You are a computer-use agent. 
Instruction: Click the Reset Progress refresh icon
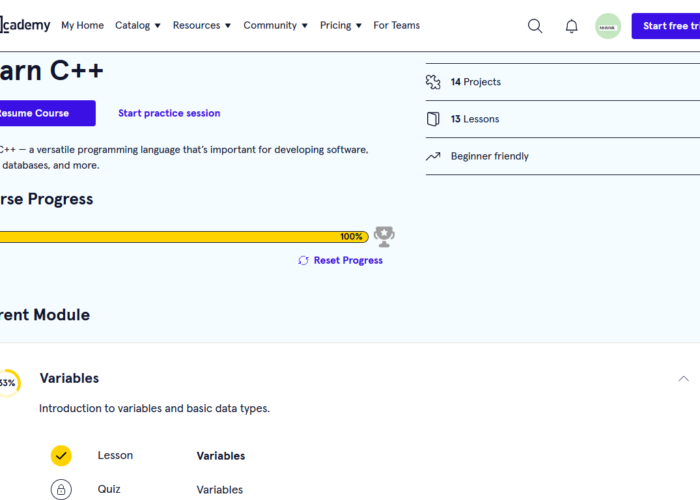click(x=303, y=260)
